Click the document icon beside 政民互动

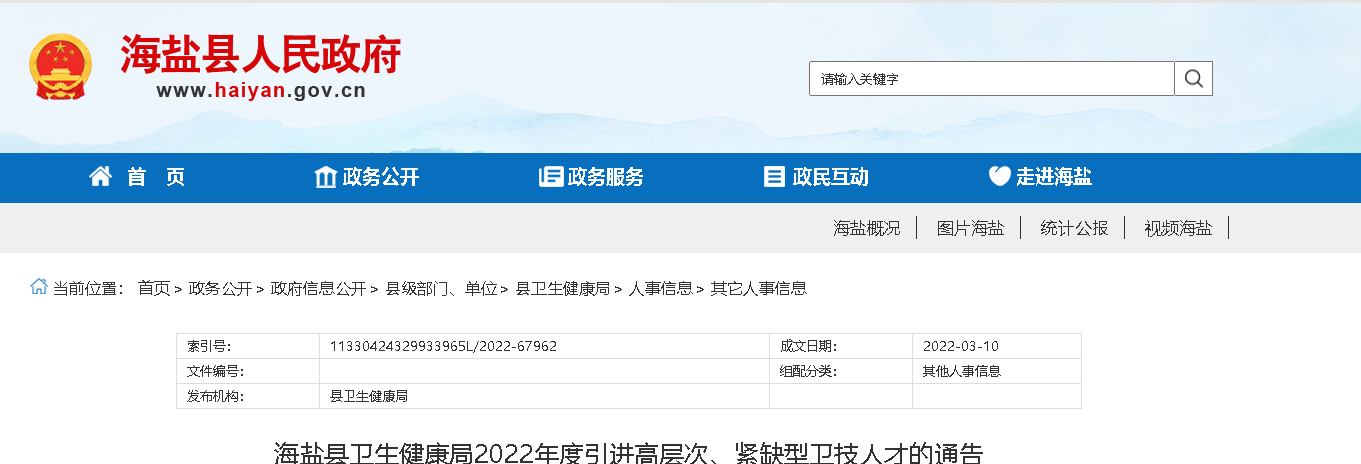pyautogui.click(x=774, y=177)
